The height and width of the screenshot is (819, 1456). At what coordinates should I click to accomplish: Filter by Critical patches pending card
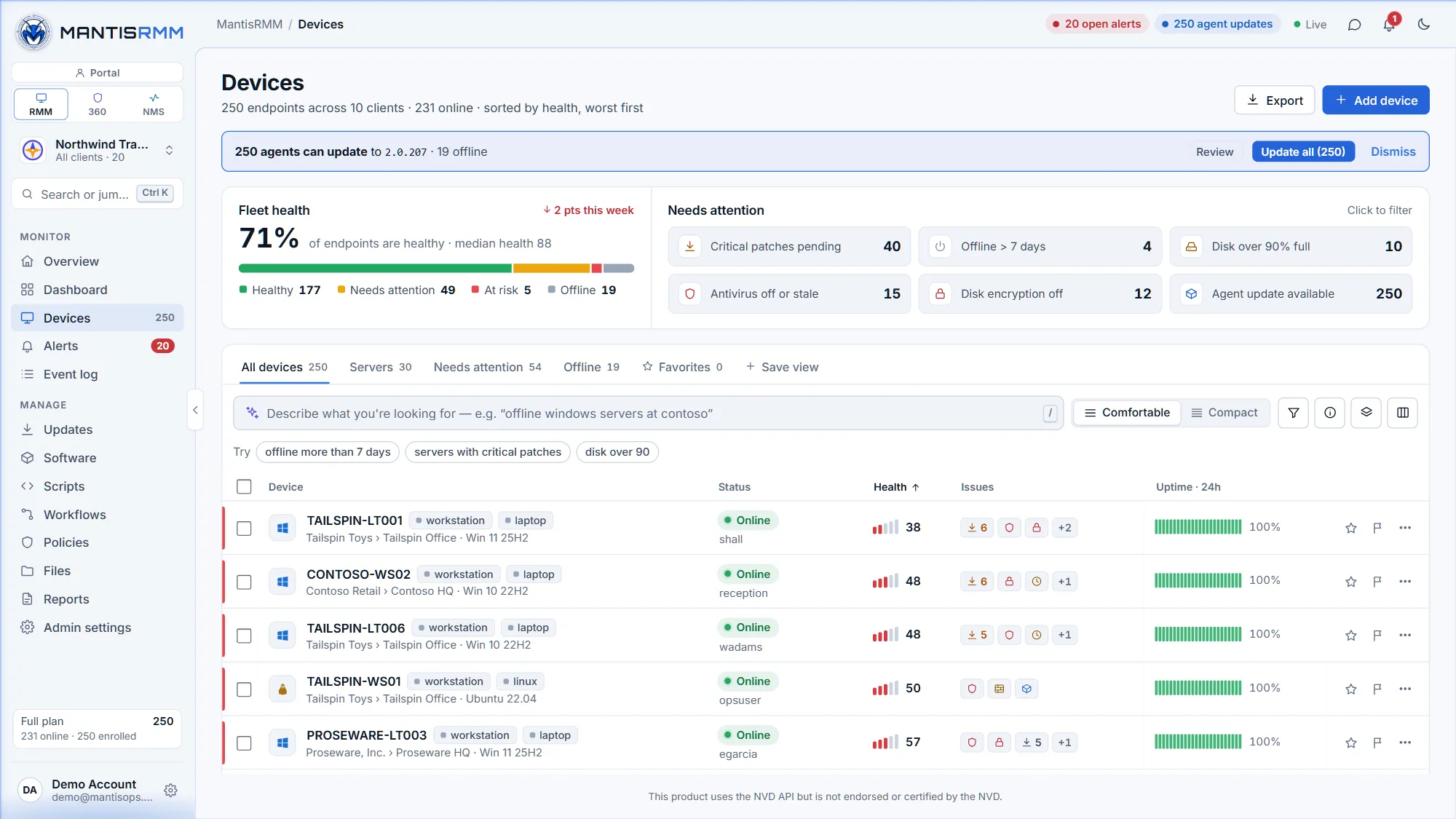point(789,247)
